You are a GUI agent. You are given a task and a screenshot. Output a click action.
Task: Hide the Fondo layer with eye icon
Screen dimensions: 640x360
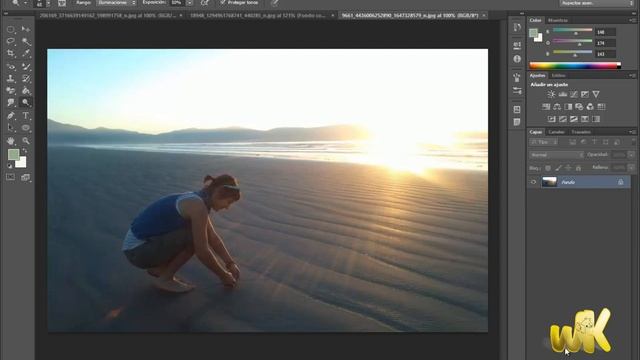pos(533,182)
